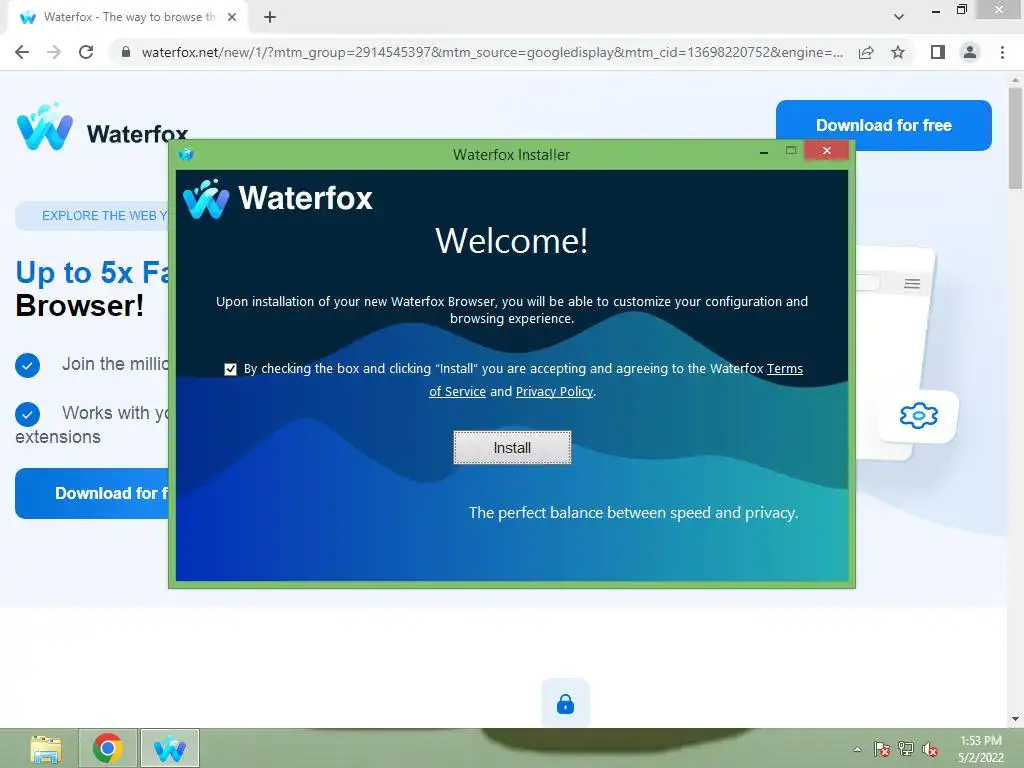Screen dimensions: 1024x768
Task: Click the small installer title bar icon
Action: 186,154
